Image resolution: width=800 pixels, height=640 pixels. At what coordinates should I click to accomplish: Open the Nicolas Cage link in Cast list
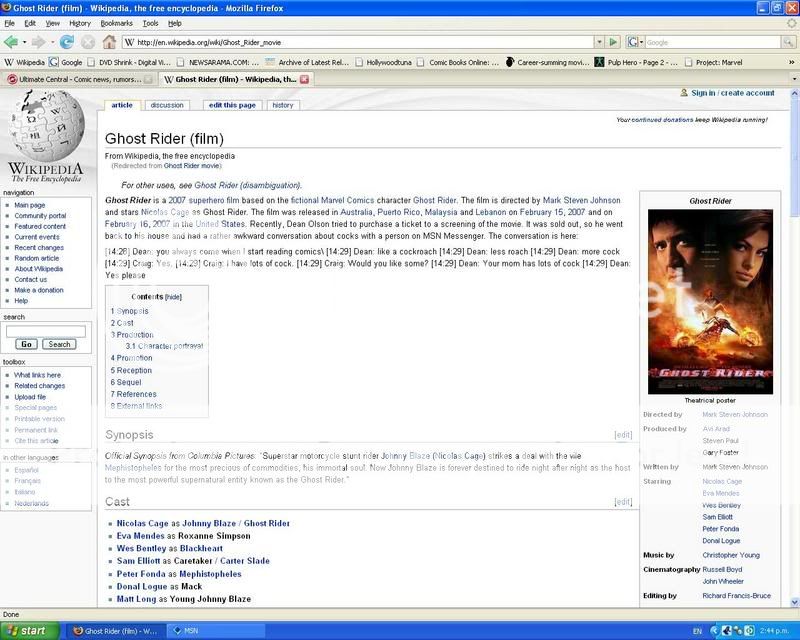pyautogui.click(x=142, y=523)
